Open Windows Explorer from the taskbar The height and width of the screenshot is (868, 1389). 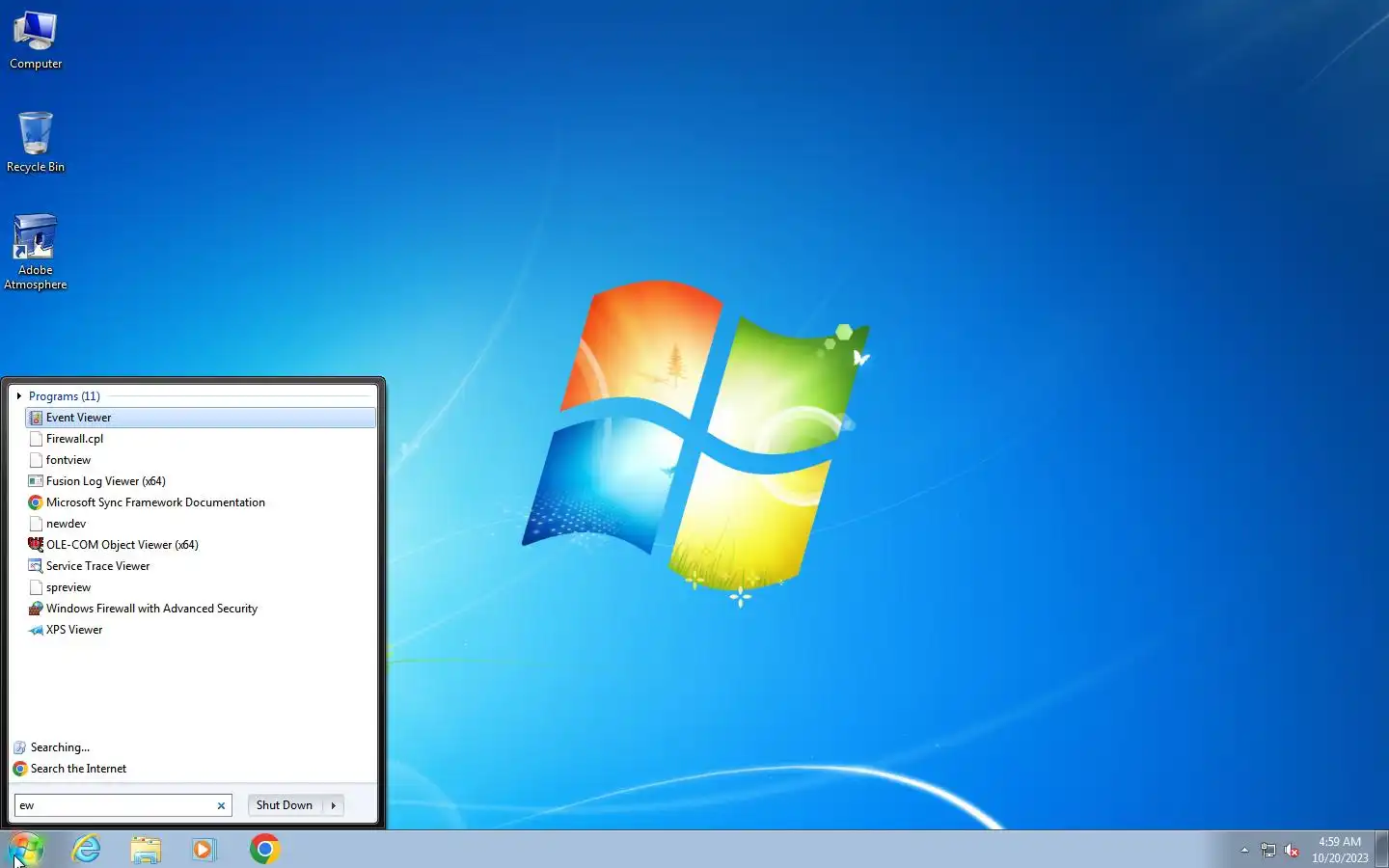[146, 849]
